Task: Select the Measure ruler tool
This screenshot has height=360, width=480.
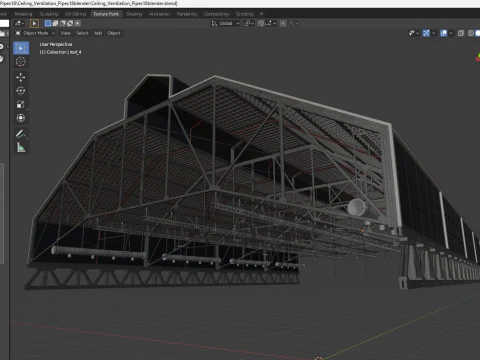Action: pos(21,147)
